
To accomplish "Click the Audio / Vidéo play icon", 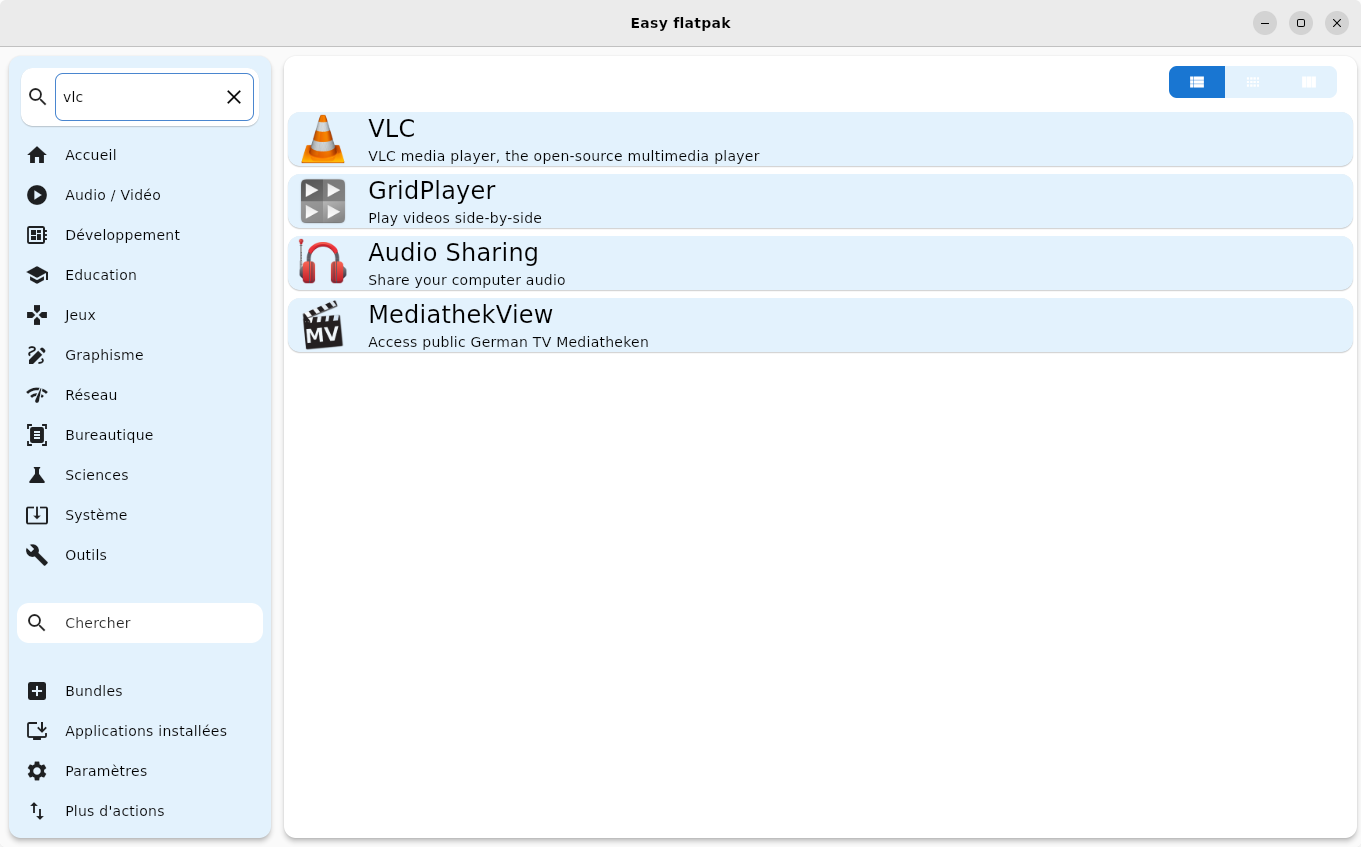I will coord(37,195).
